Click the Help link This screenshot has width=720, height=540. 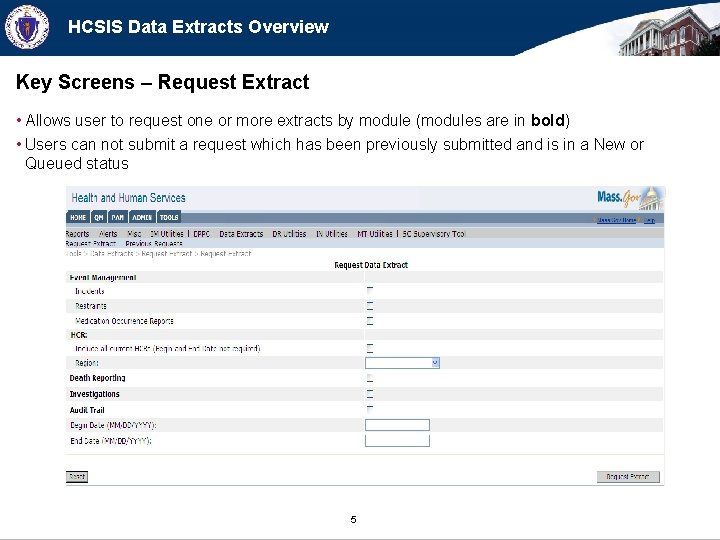tap(649, 220)
